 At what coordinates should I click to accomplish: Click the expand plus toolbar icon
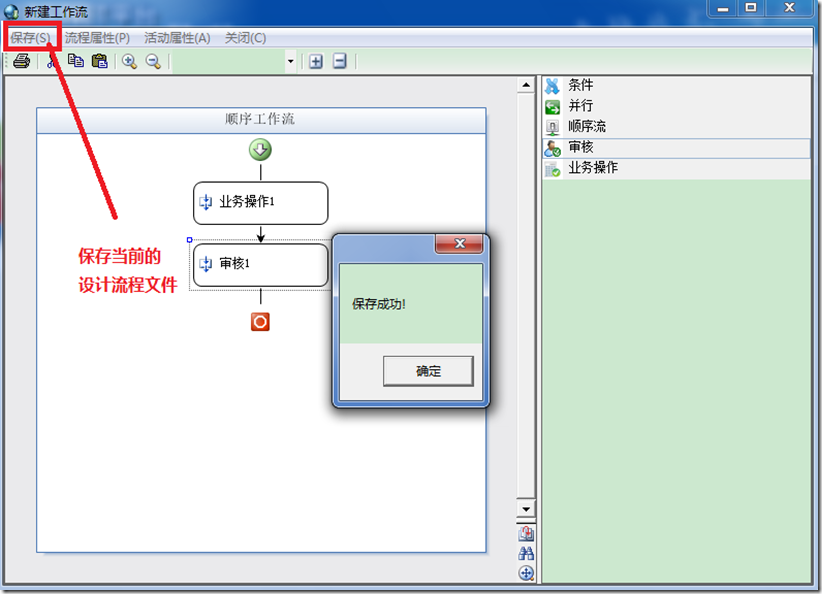click(x=316, y=61)
